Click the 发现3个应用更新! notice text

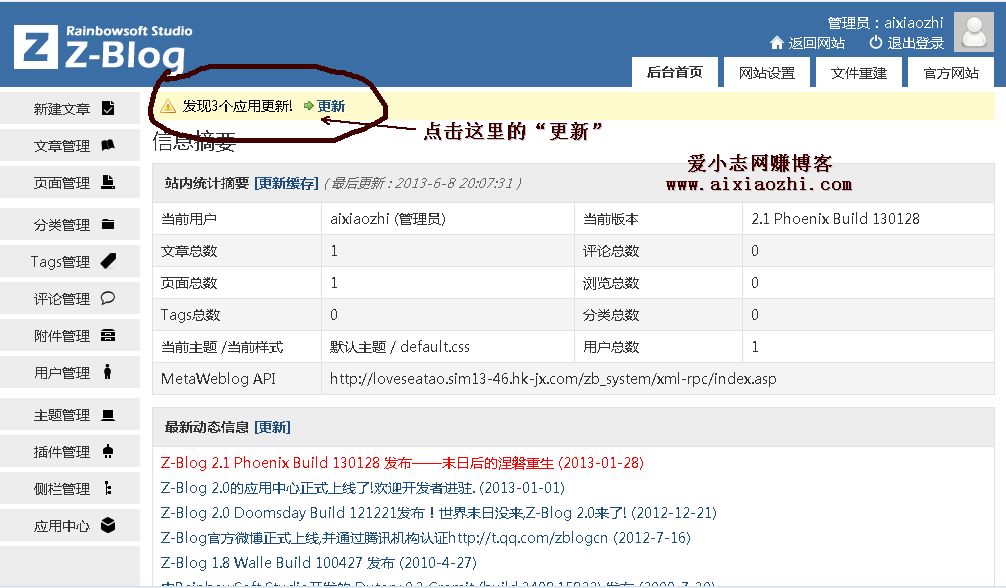click(237, 106)
